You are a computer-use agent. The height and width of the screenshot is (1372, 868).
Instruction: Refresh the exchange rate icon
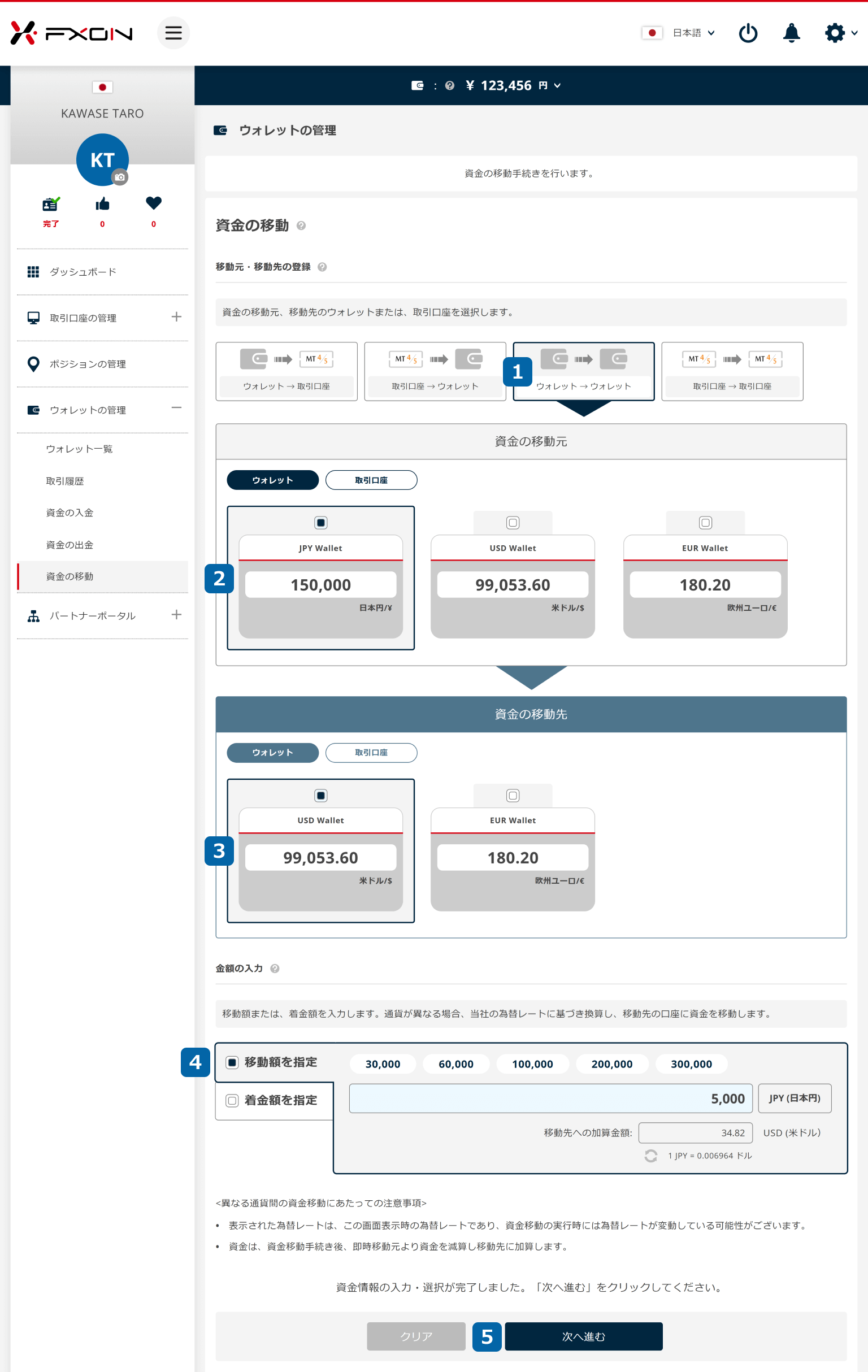click(x=651, y=1156)
